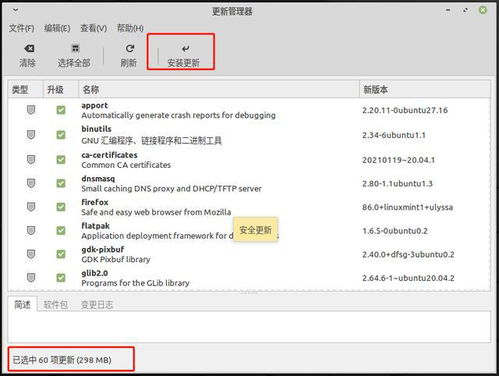Sort by the 新版本 column header
The image size is (499, 376).
(x=425, y=89)
